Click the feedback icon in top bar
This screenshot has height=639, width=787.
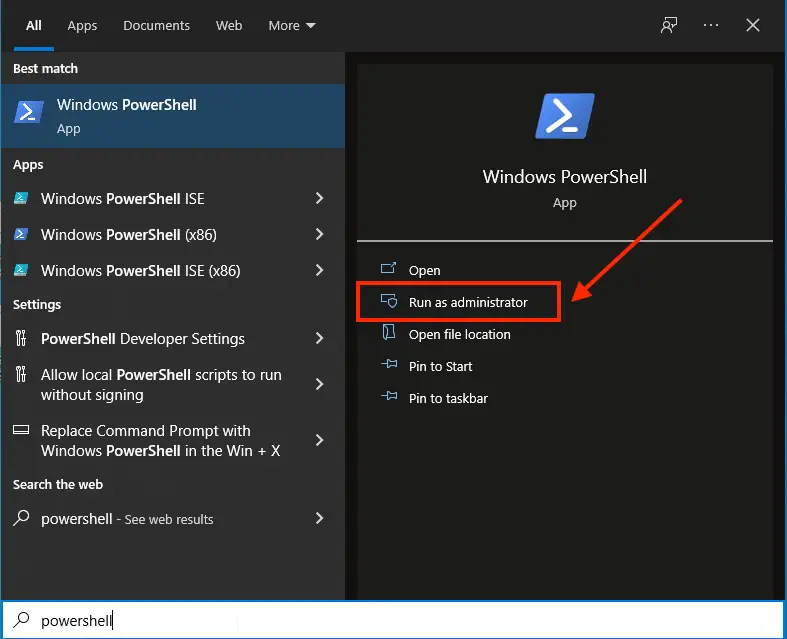click(669, 25)
